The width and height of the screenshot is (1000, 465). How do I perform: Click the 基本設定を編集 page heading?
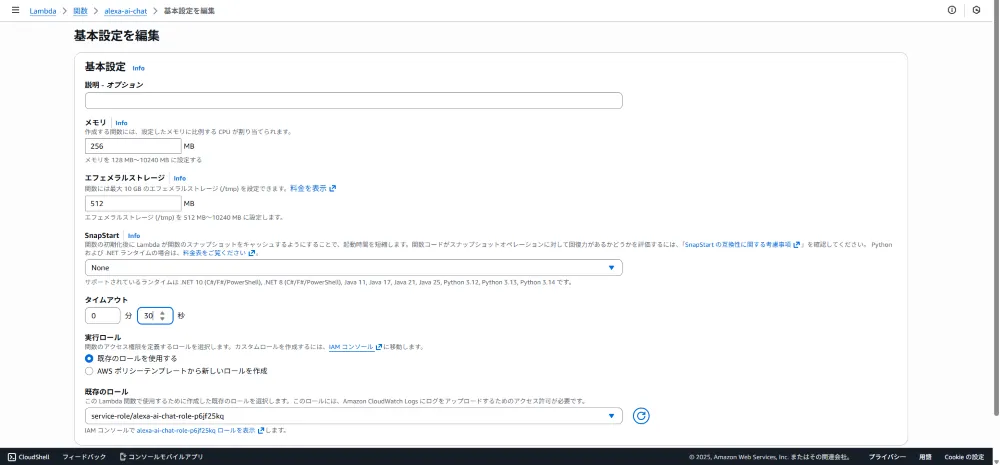[117, 36]
